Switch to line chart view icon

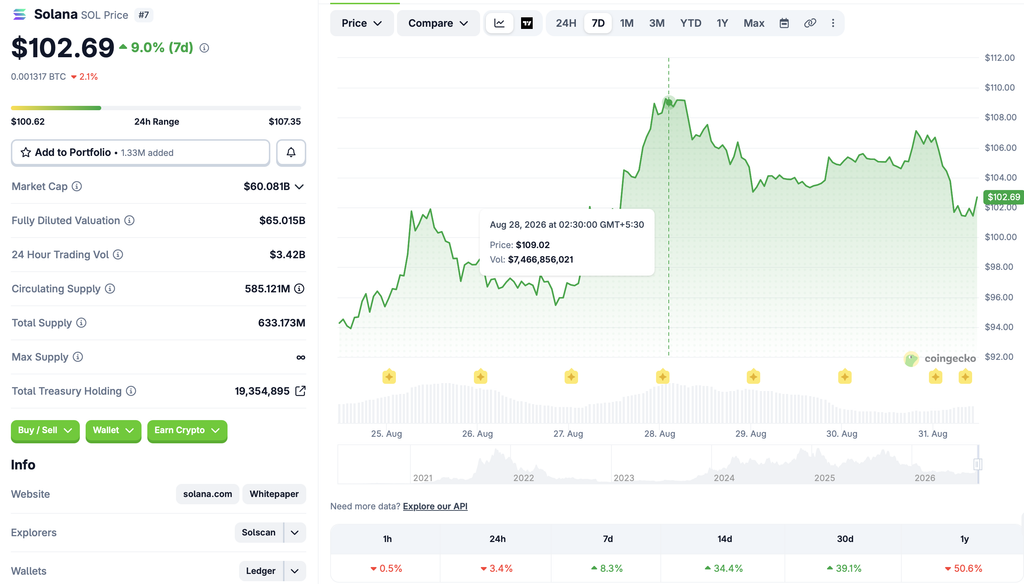point(499,23)
